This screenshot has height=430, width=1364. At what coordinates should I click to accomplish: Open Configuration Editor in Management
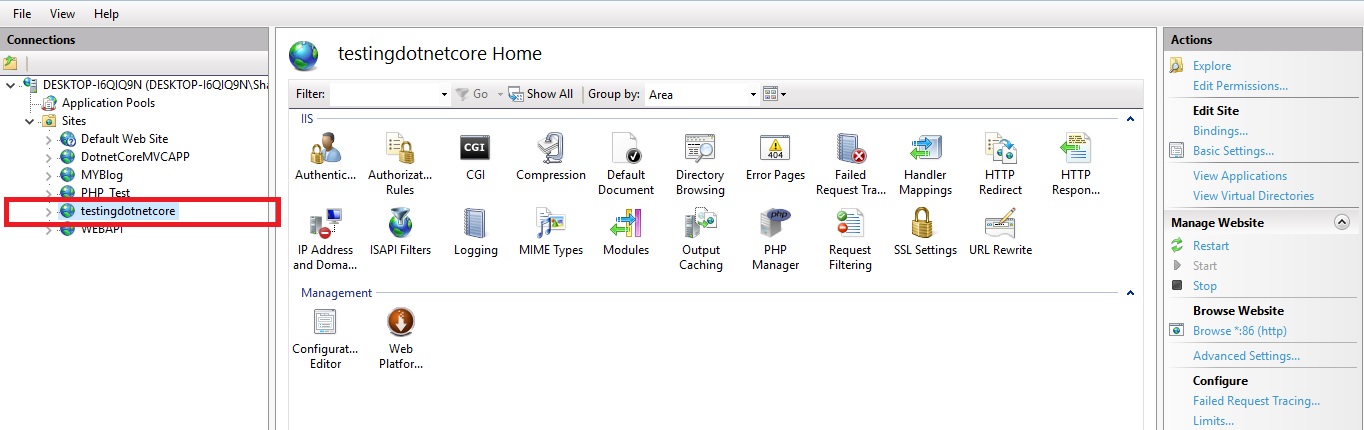click(x=325, y=339)
